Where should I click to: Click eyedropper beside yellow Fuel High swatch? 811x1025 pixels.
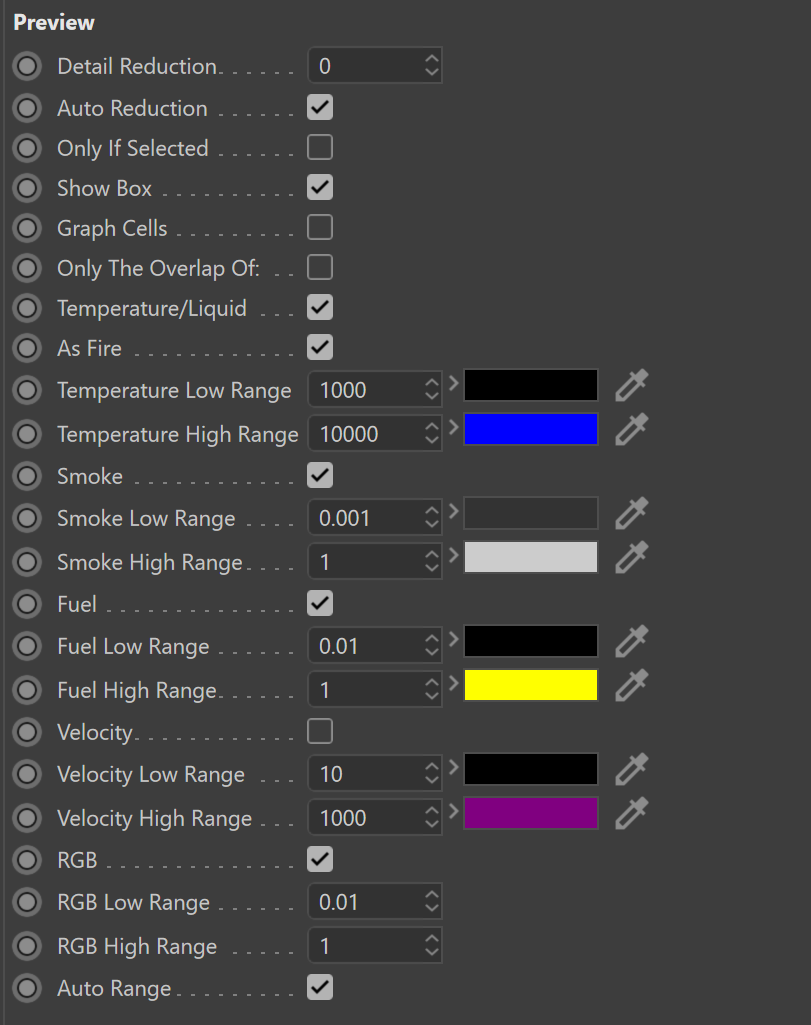click(x=631, y=685)
